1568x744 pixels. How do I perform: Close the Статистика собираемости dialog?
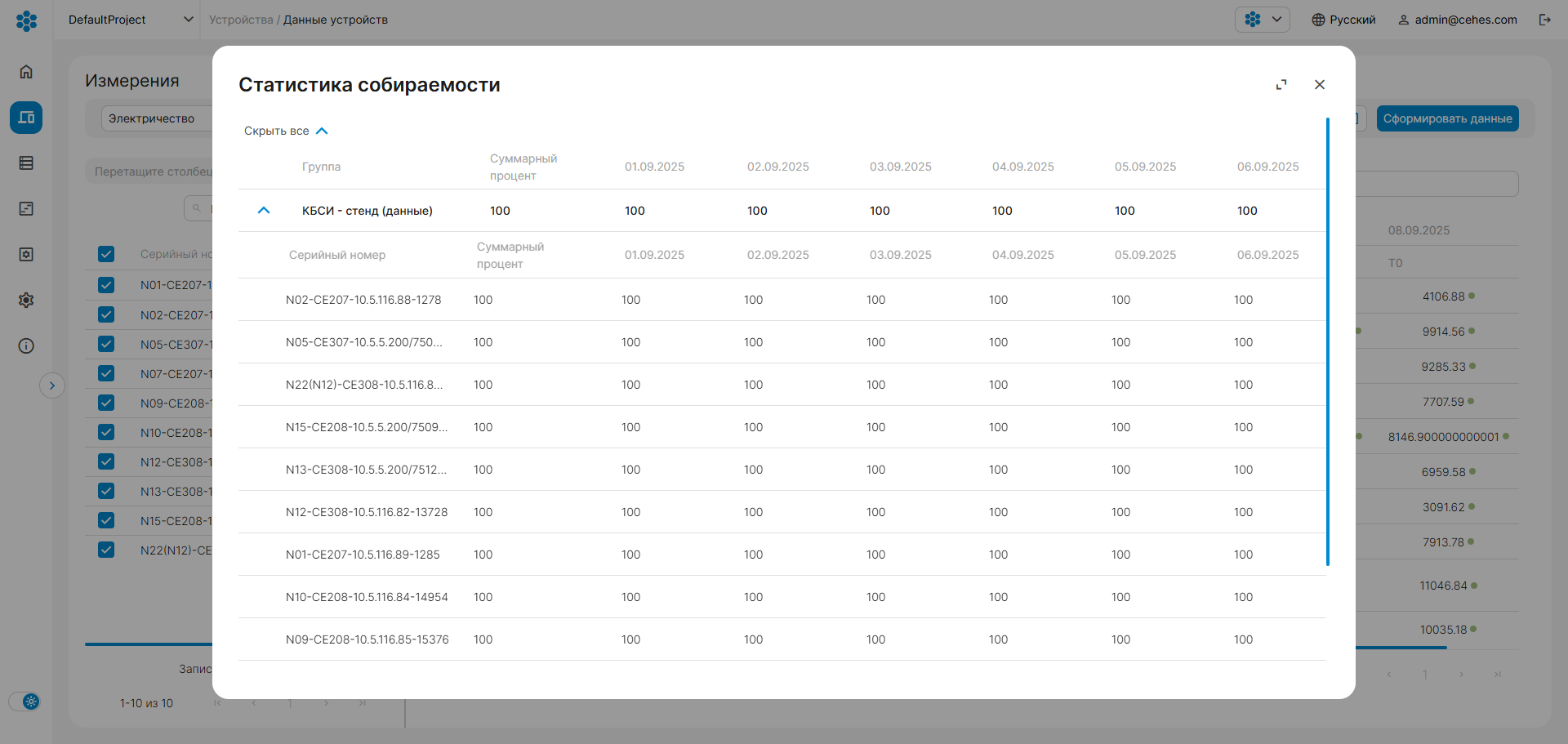[x=1320, y=85]
